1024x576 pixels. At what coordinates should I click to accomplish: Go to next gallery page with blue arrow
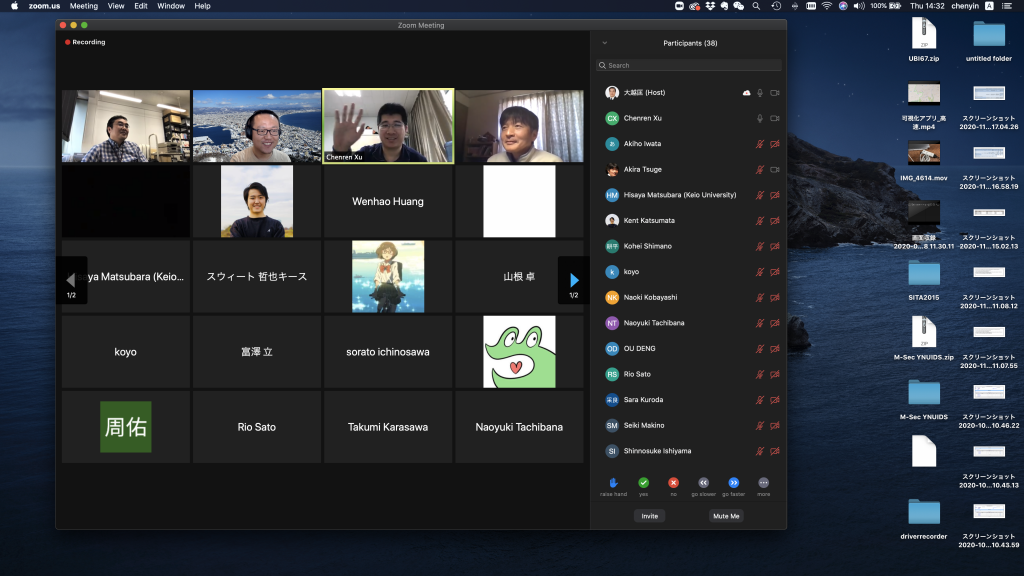574,280
